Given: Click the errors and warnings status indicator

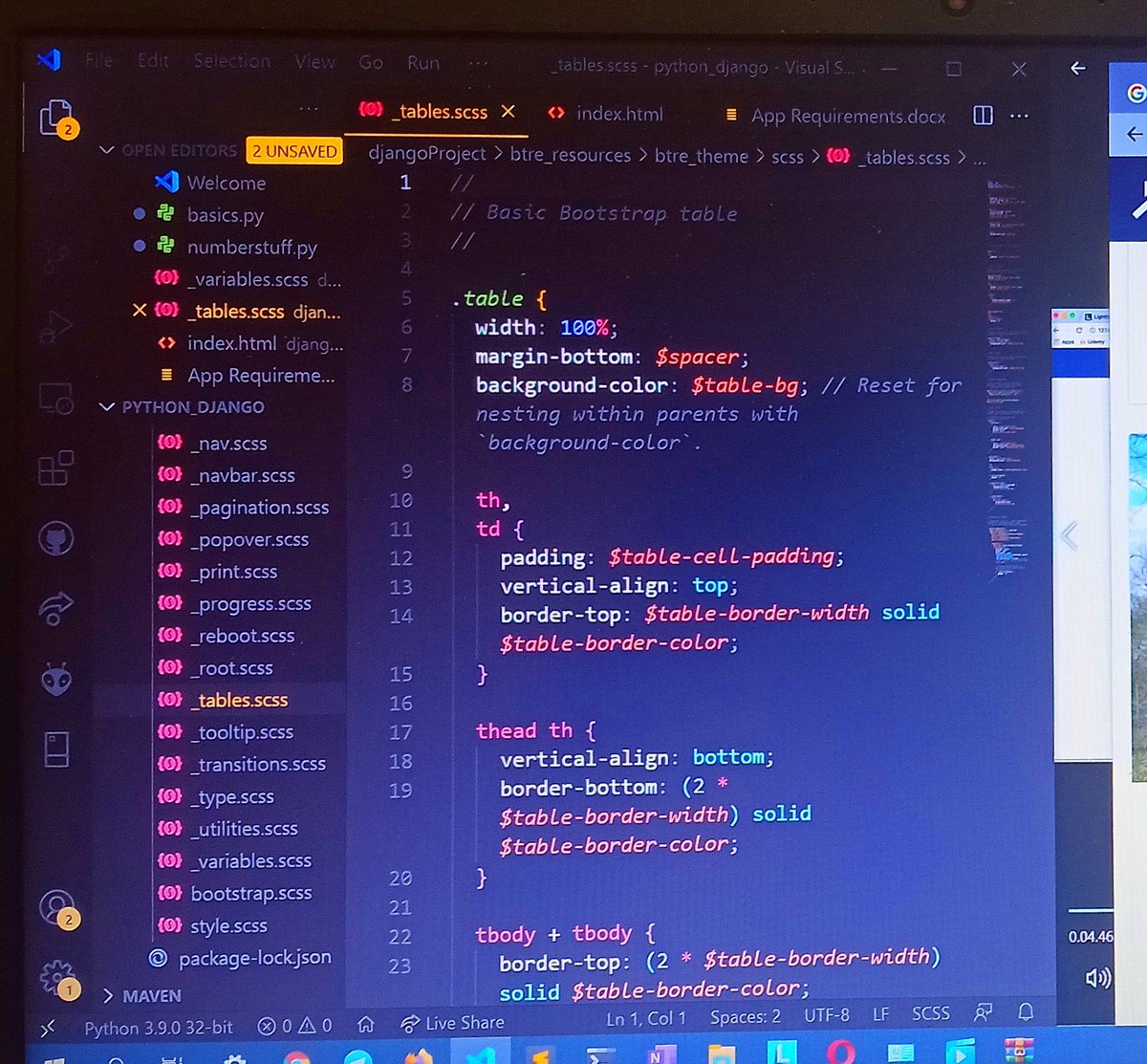Looking at the screenshot, I should [x=294, y=1026].
